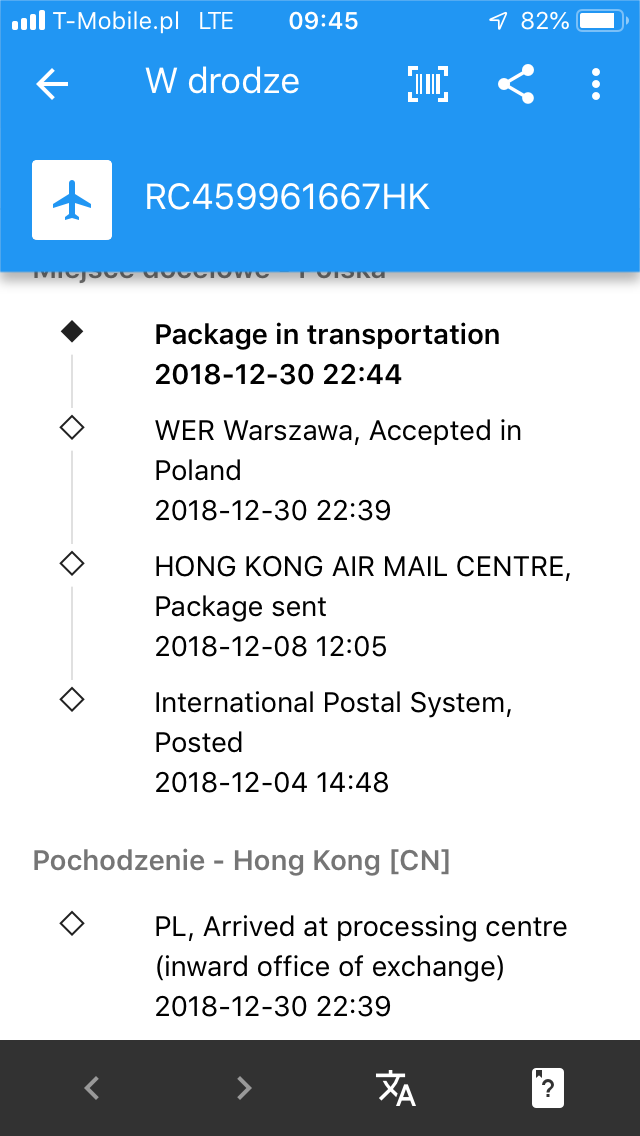Tap 'Pochodzenie - Hong Kong [CN]' section header
This screenshot has height=1136, width=640.
pyautogui.click(x=241, y=861)
